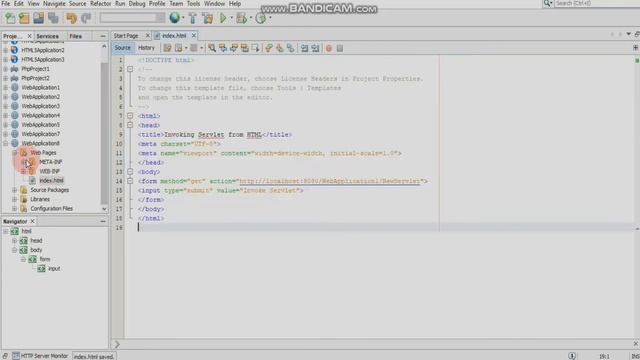This screenshot has height=360, width=640.
Task: Collapse the comment fold at line 2
Action: (x=130, y=69)
